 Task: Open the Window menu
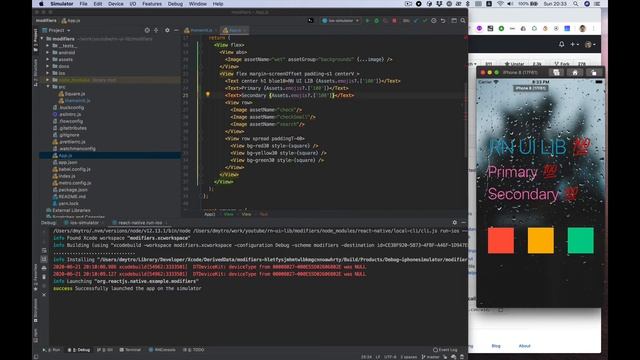coord(198,4)
